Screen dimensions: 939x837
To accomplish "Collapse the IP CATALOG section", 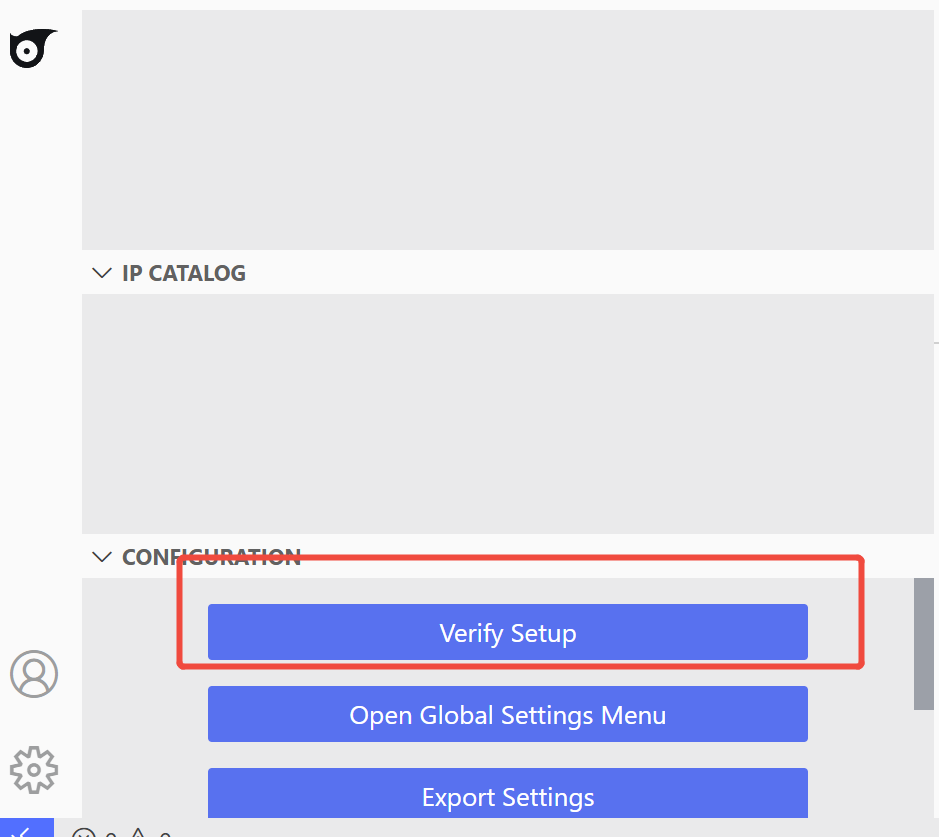I will (101, 272).
